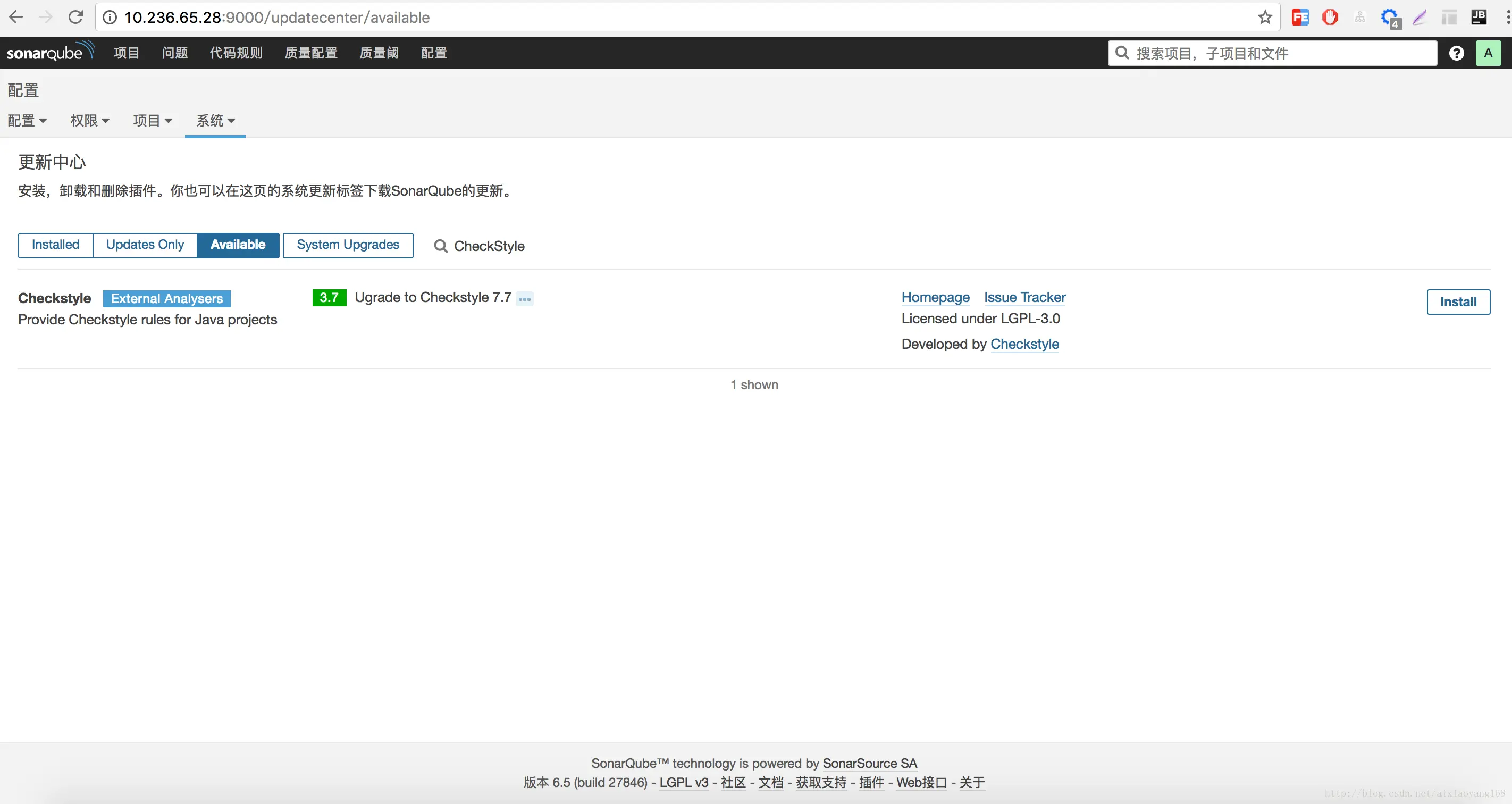Click the JB browser extension icon
This screenshot has height=804, width=1512.
click(1479, 17)
